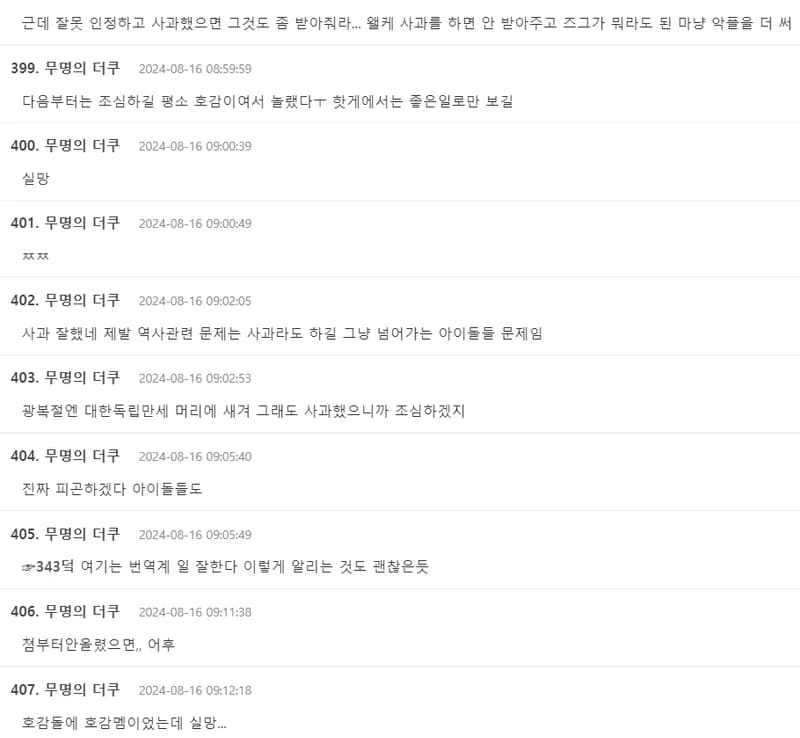This screenshot has height=738, width=800.
Task: Select the timestamp 2024-08-16 09:00:39
Action: click(x=195, y=146)
